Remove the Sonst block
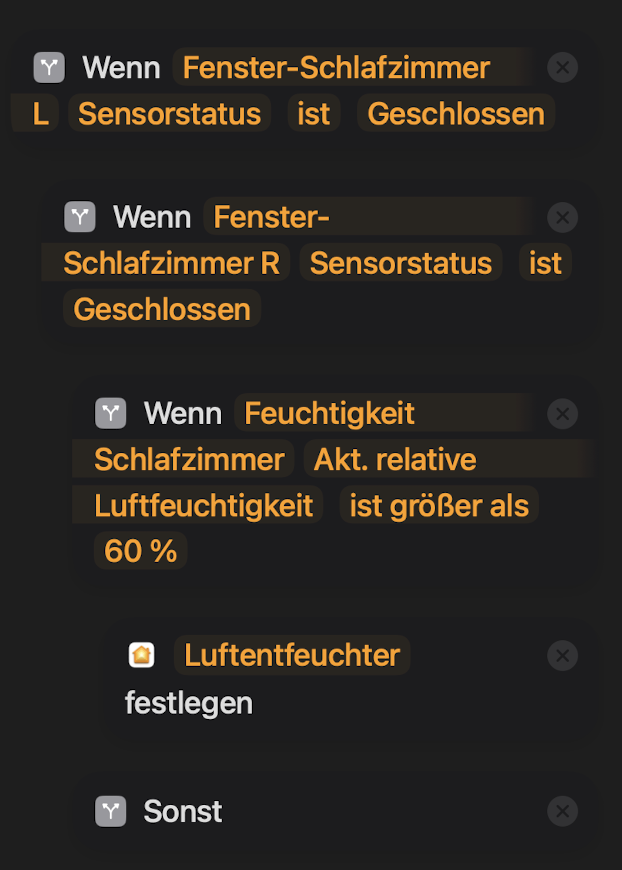Image resolution: width=622 pixels, height=870 pixels. (x=563, y=811)
